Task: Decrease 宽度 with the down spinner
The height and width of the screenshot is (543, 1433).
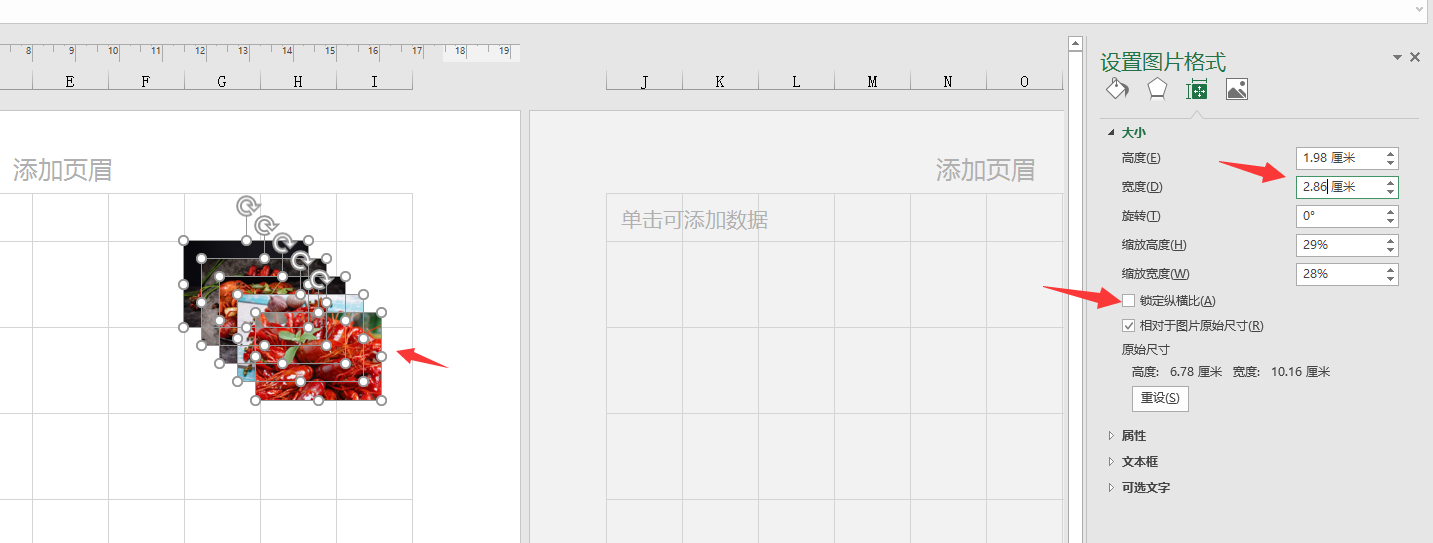Action: point(1391,192)
